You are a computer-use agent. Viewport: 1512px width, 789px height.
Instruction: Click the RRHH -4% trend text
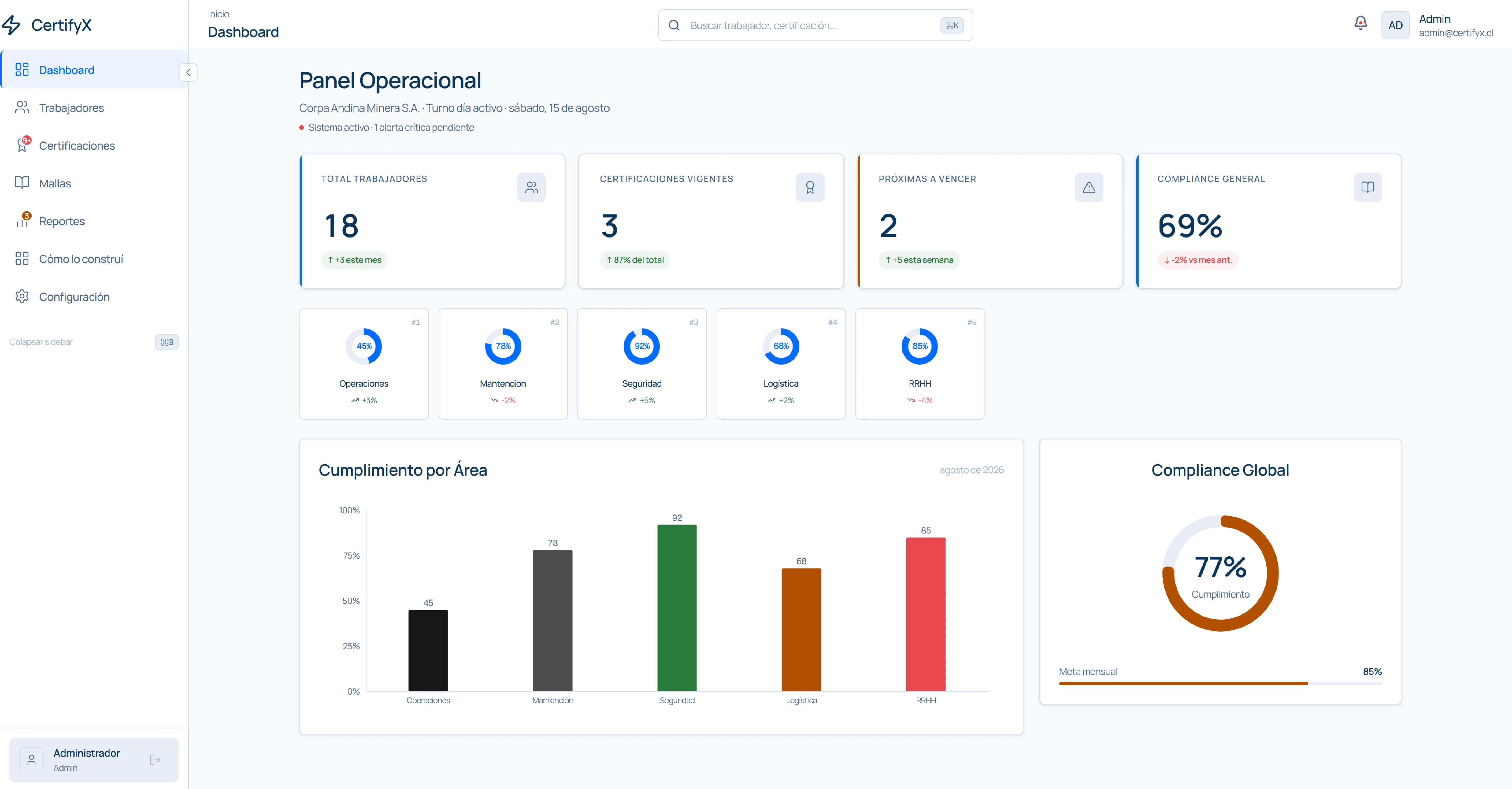pos(920,400)
